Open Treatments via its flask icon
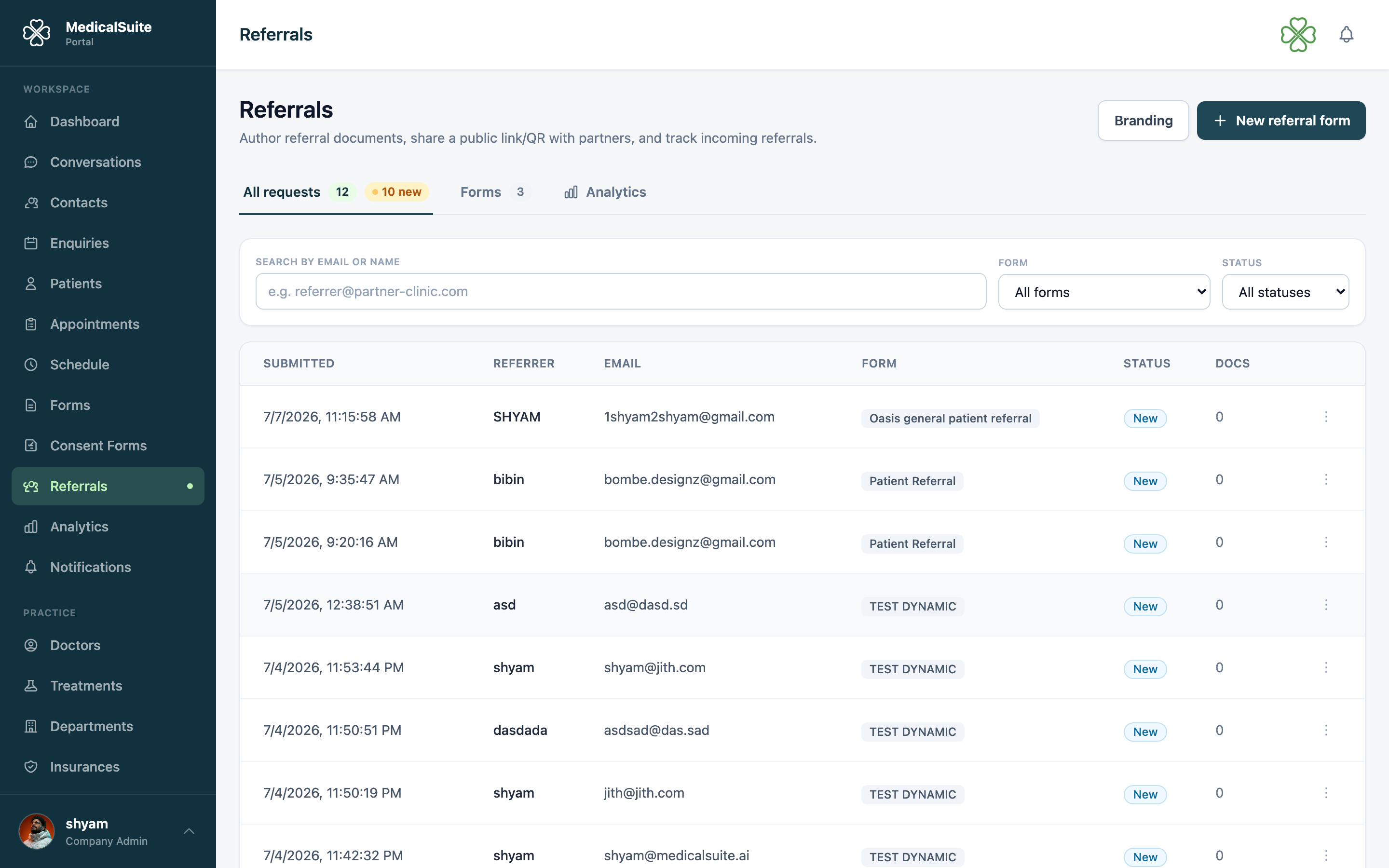The image size is (1389, 868). [x=31, y=685]
